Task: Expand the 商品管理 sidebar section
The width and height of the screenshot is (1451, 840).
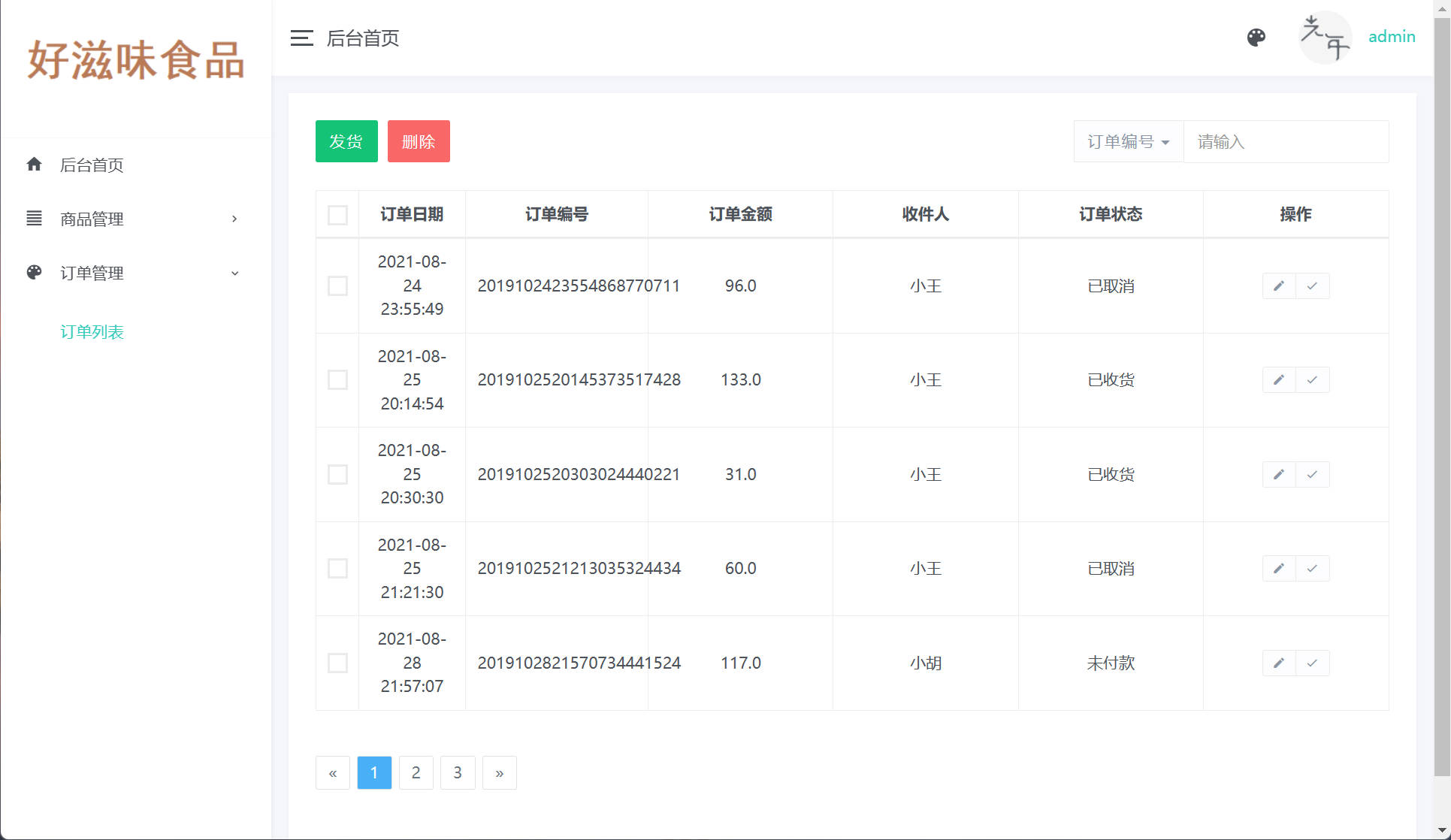Action: pyautogui.click(x=92, y=218)
